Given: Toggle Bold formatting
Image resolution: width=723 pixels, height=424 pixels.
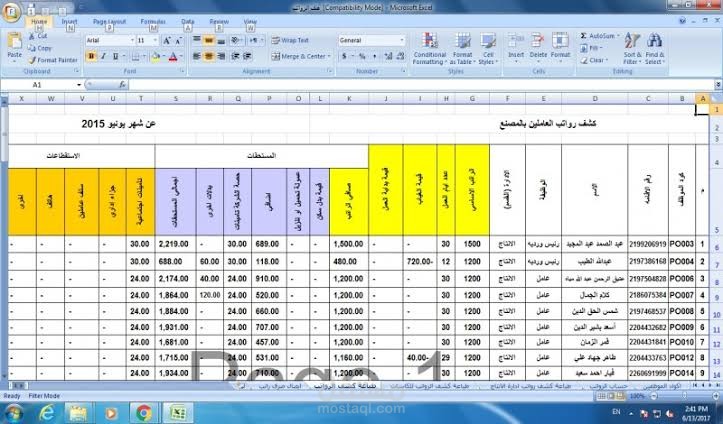Looking at the screenshot, I should click(91, 57).
